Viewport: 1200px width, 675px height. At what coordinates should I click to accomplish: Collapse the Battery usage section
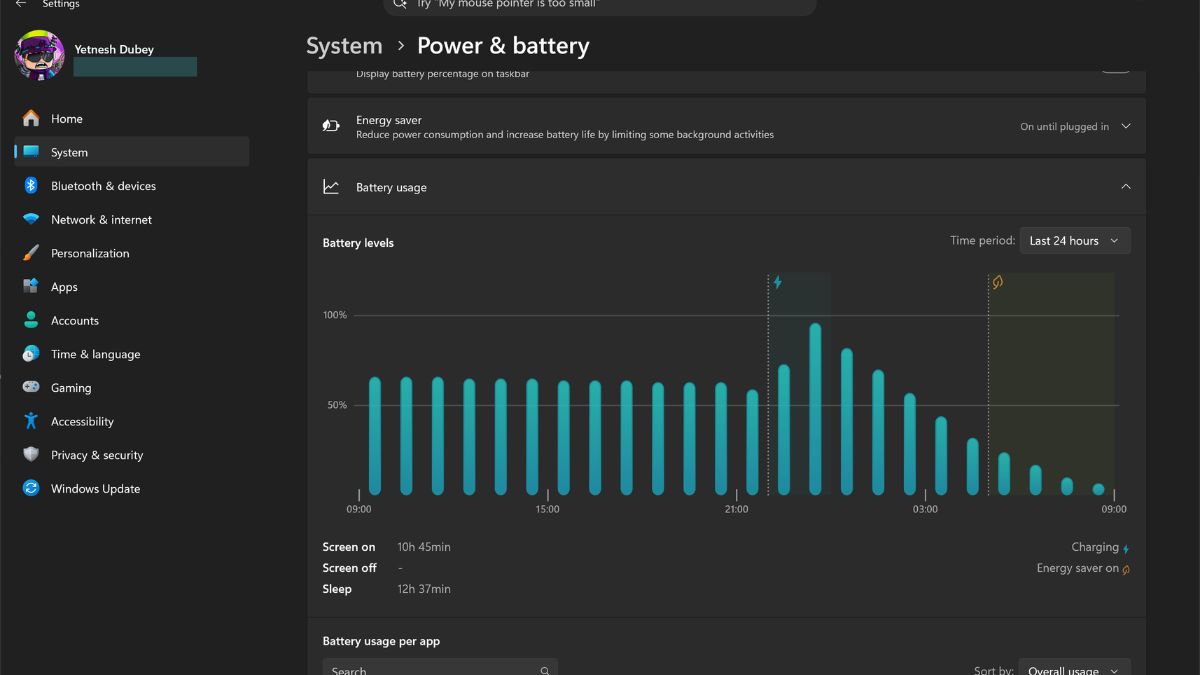pos(1126,187)
